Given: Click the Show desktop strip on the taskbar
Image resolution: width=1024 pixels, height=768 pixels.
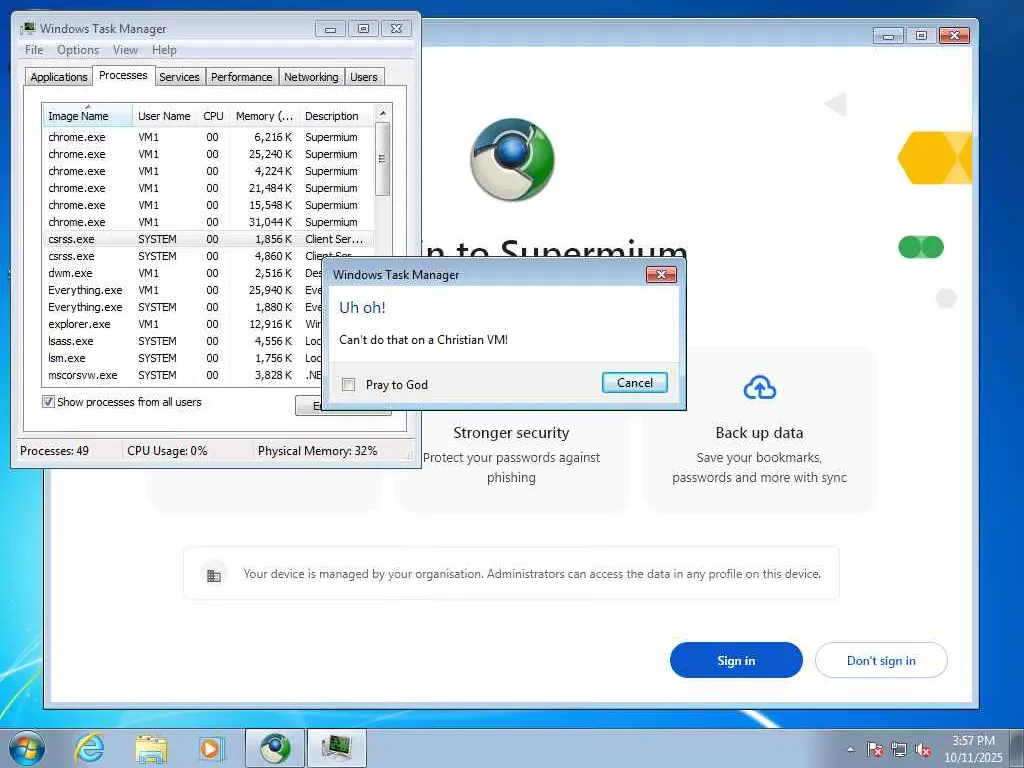Looking at the screenshot, I should pyautogui.click(x=1017, y=749).
